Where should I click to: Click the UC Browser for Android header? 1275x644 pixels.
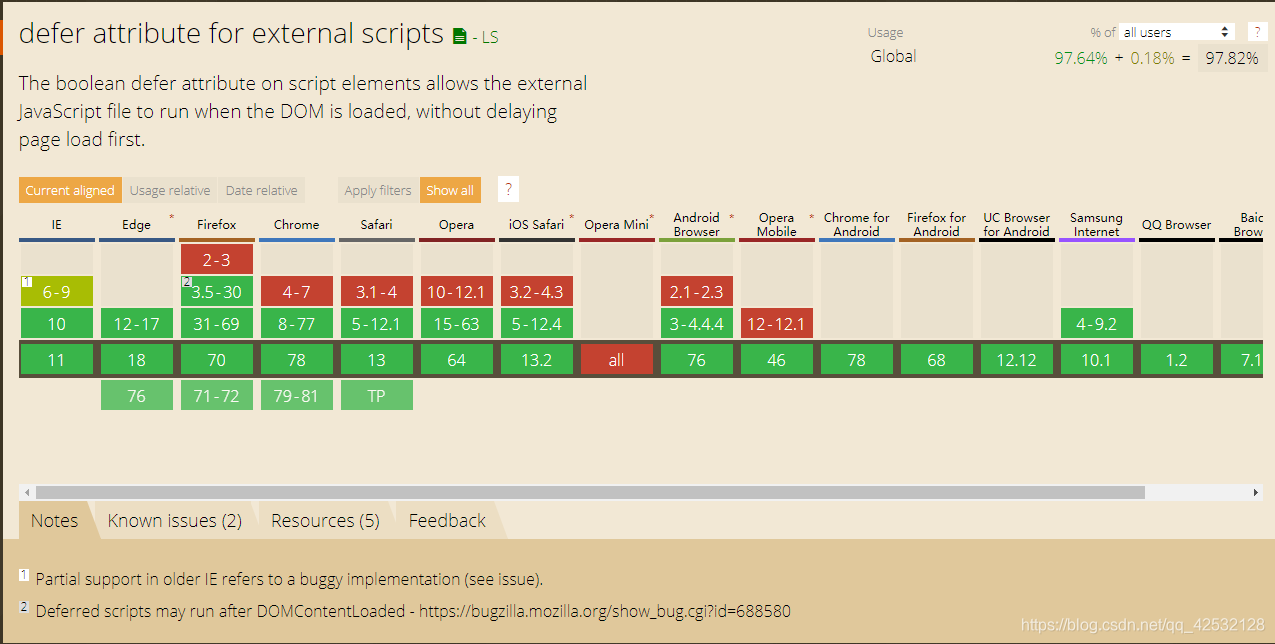1017,225
